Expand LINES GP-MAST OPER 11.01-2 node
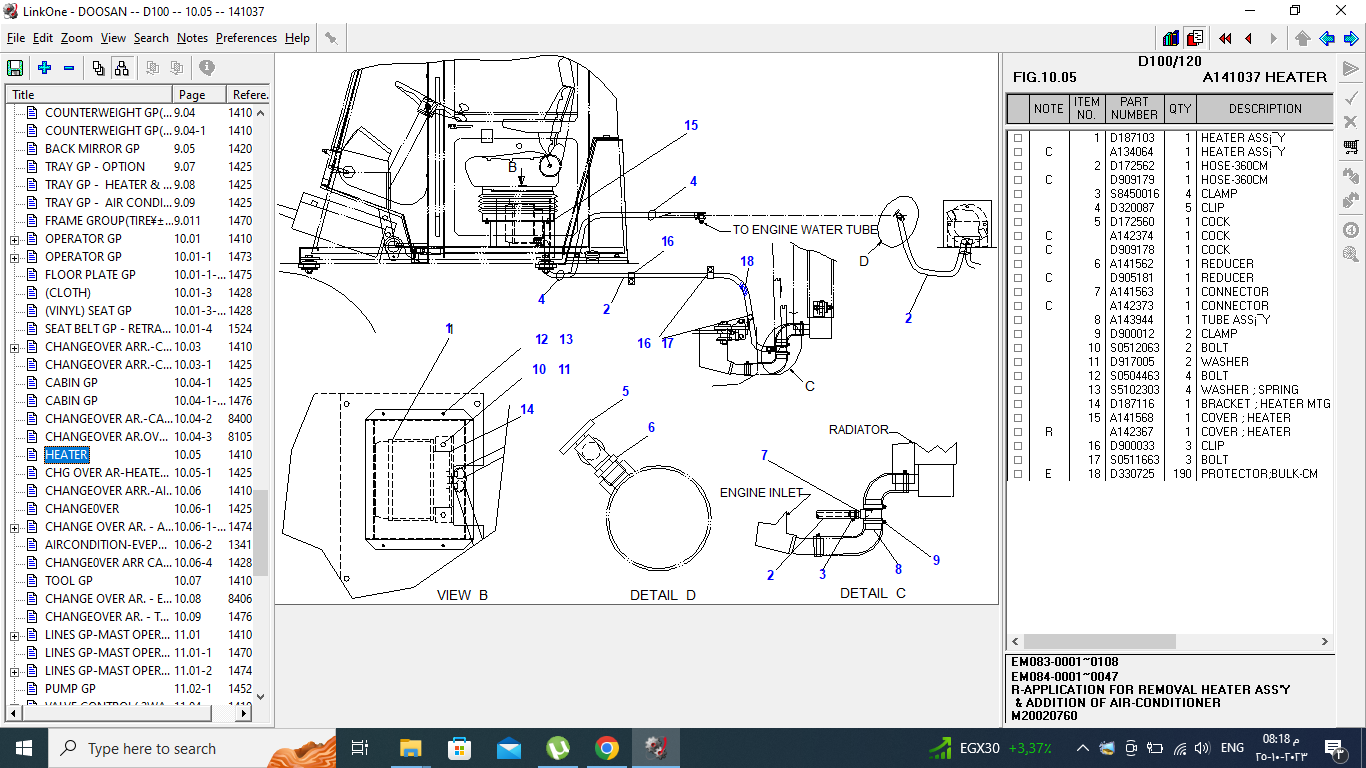 click(x=14, y=671)
